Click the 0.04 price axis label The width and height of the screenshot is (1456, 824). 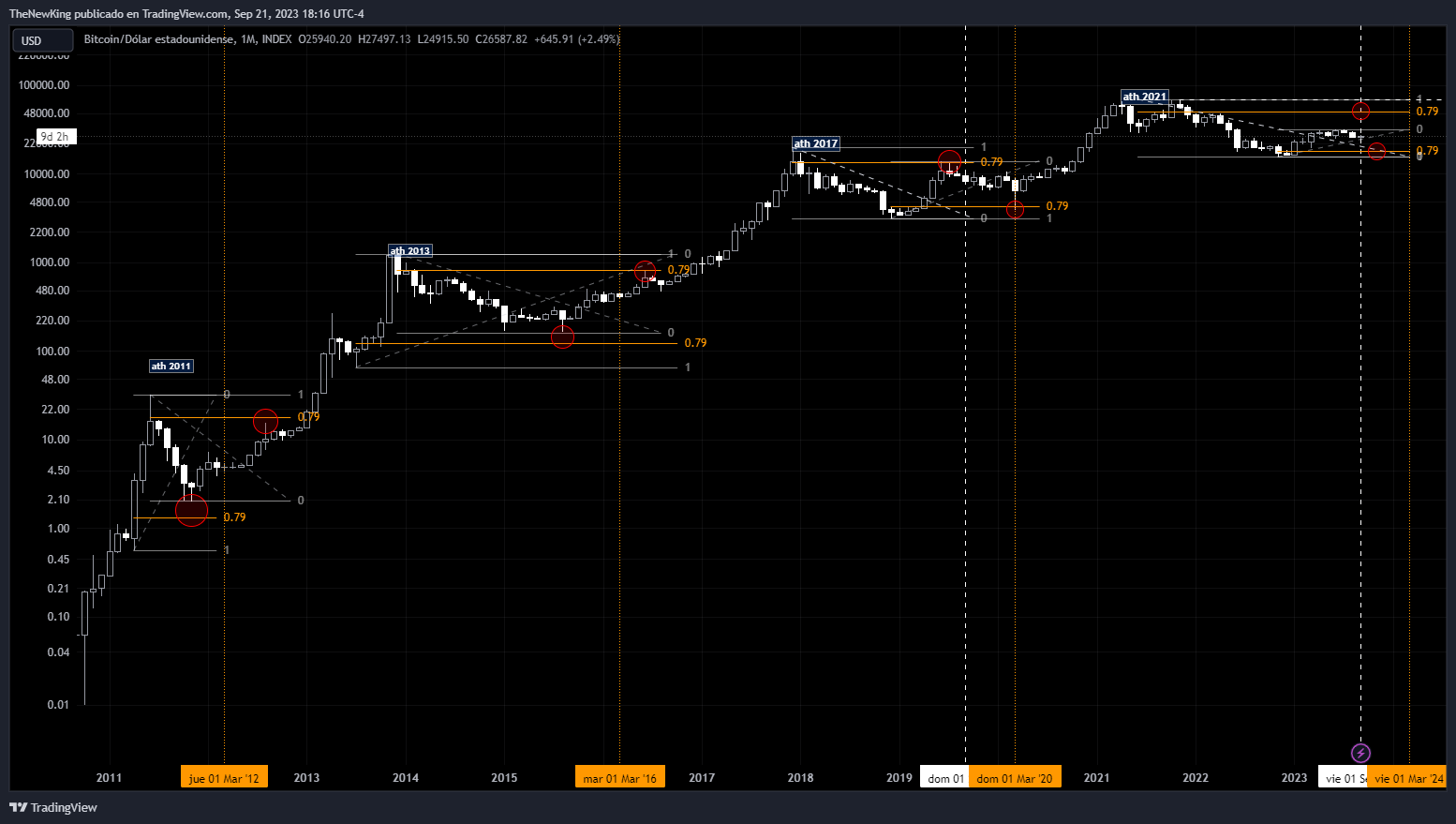[58, 652]
